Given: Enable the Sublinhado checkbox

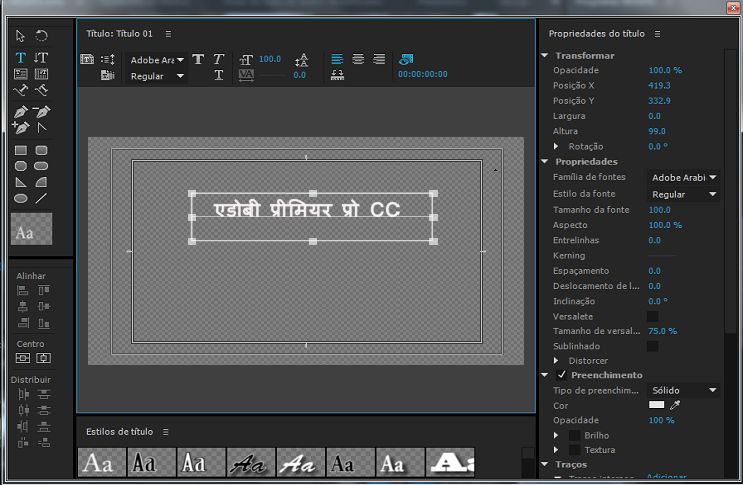Looking at the screenshot, I should 652,346.
